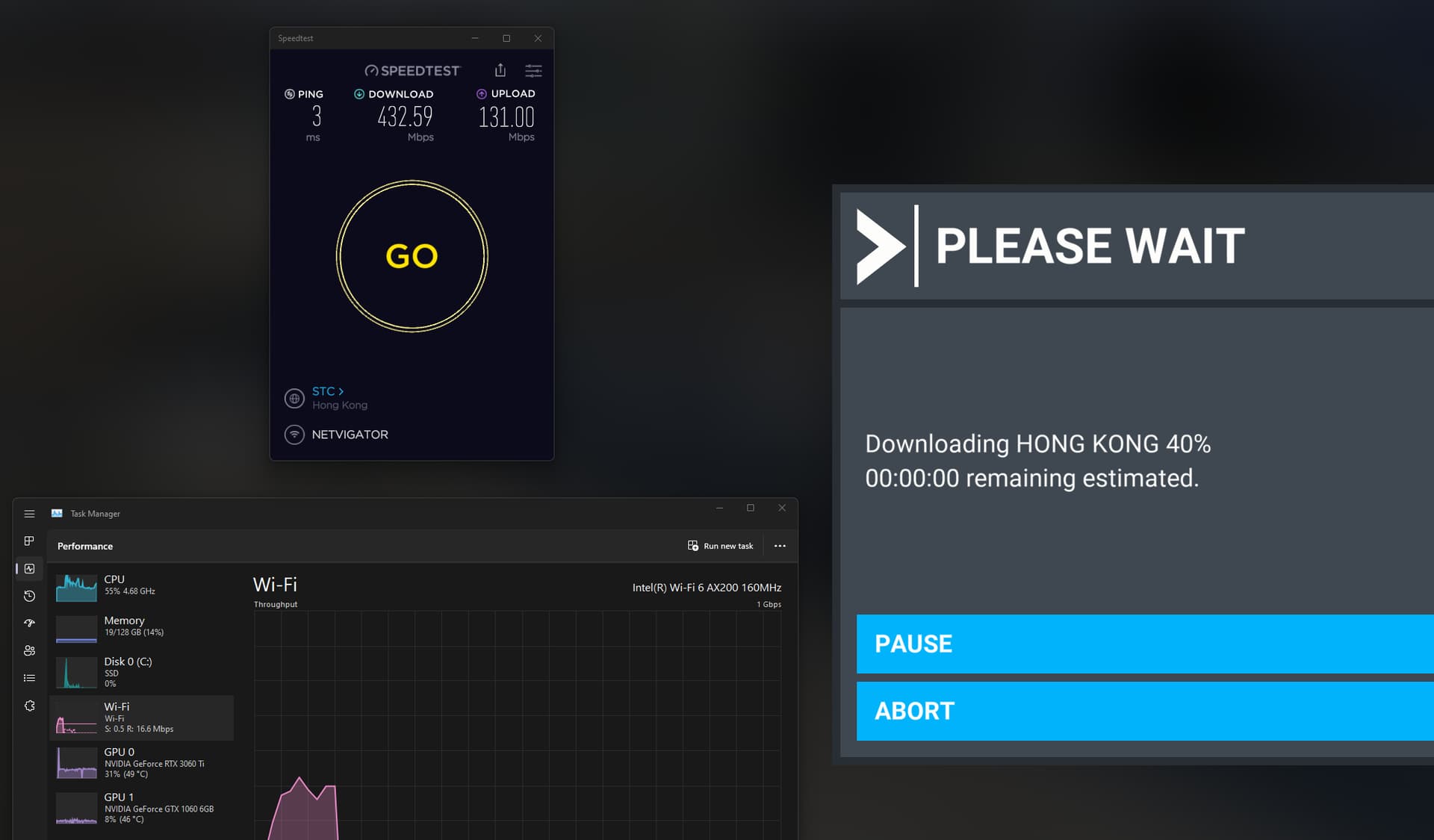The width and height of the screenshot is (1434, 840).
Task: Open Task Manager hamburger navigation menu
Action: click(29, 514)
